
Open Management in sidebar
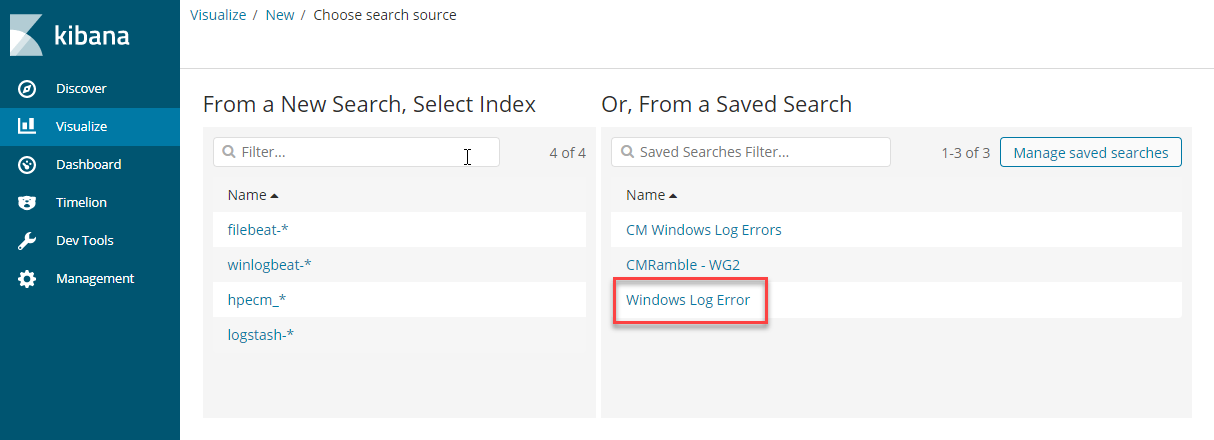90,279
